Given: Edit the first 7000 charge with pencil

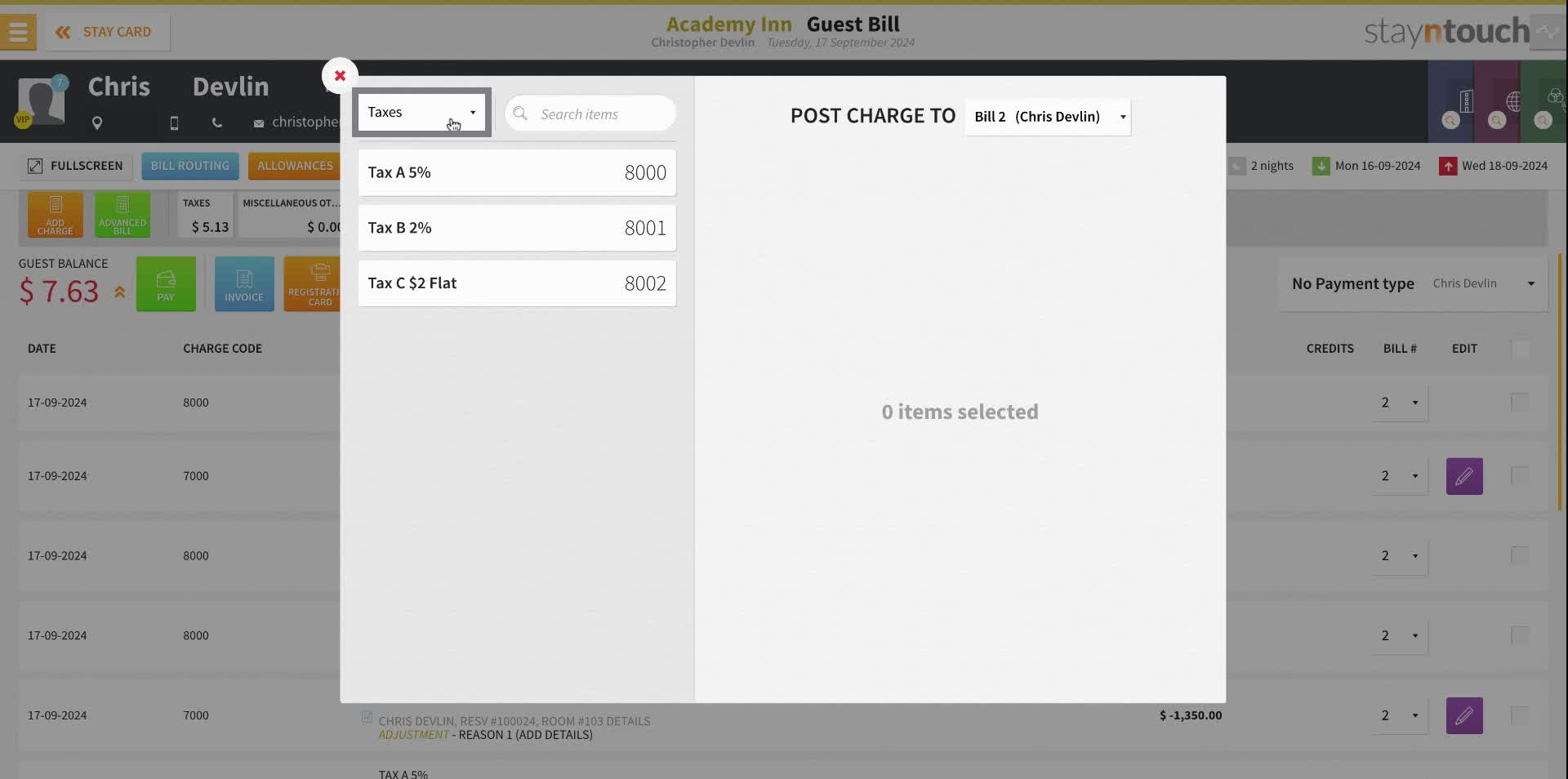Looking at the screenshot, I should point(1464,476).
